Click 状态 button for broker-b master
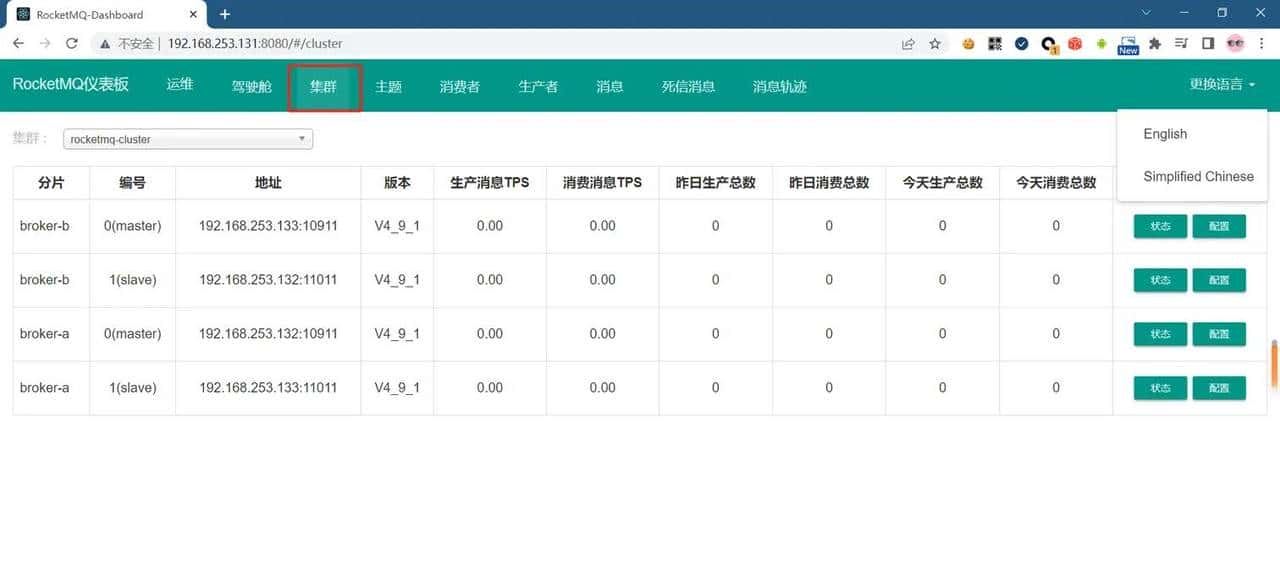 1159,226
